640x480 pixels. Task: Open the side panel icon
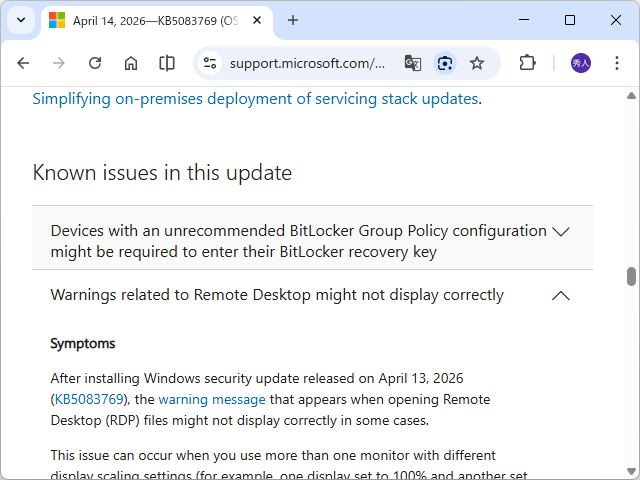167,63
